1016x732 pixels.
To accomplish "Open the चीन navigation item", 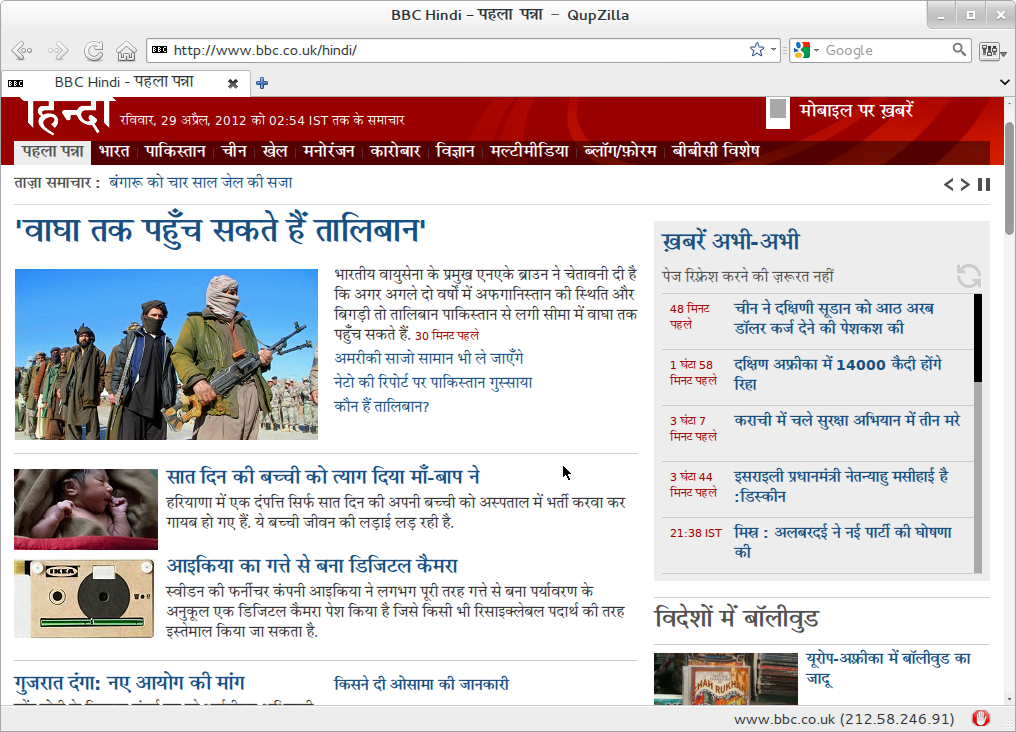I will point(234,152).
